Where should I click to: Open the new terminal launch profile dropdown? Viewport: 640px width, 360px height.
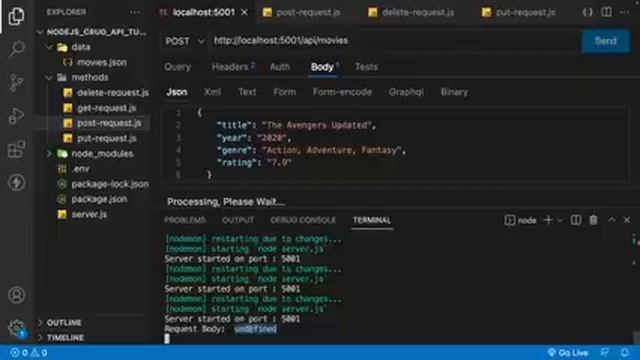(560, 220)
